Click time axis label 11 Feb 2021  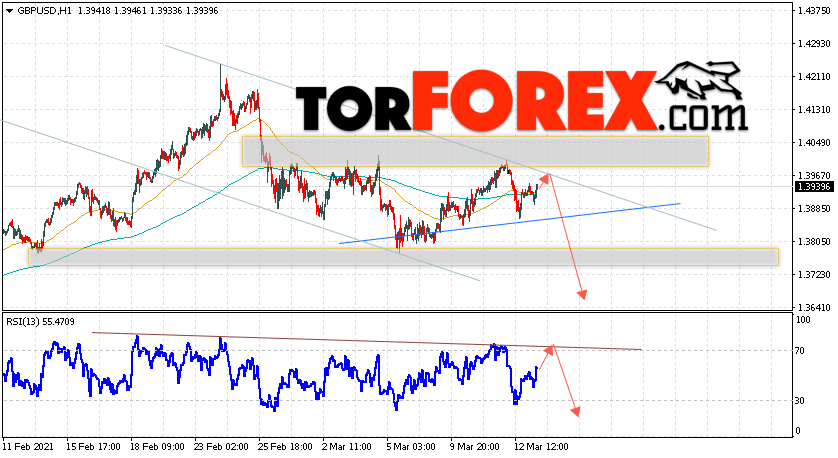pyautogui.click(x=26, y=447)
